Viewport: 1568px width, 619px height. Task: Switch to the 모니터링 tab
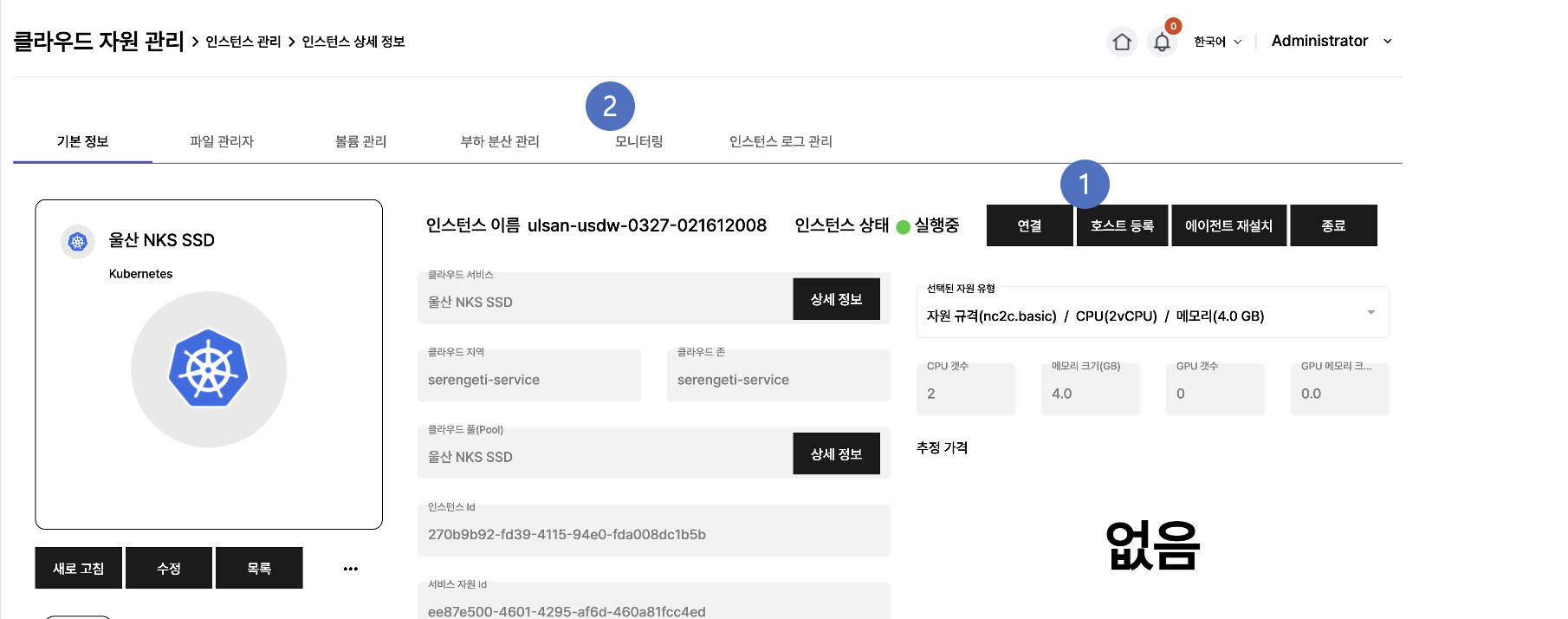point(638,141)
